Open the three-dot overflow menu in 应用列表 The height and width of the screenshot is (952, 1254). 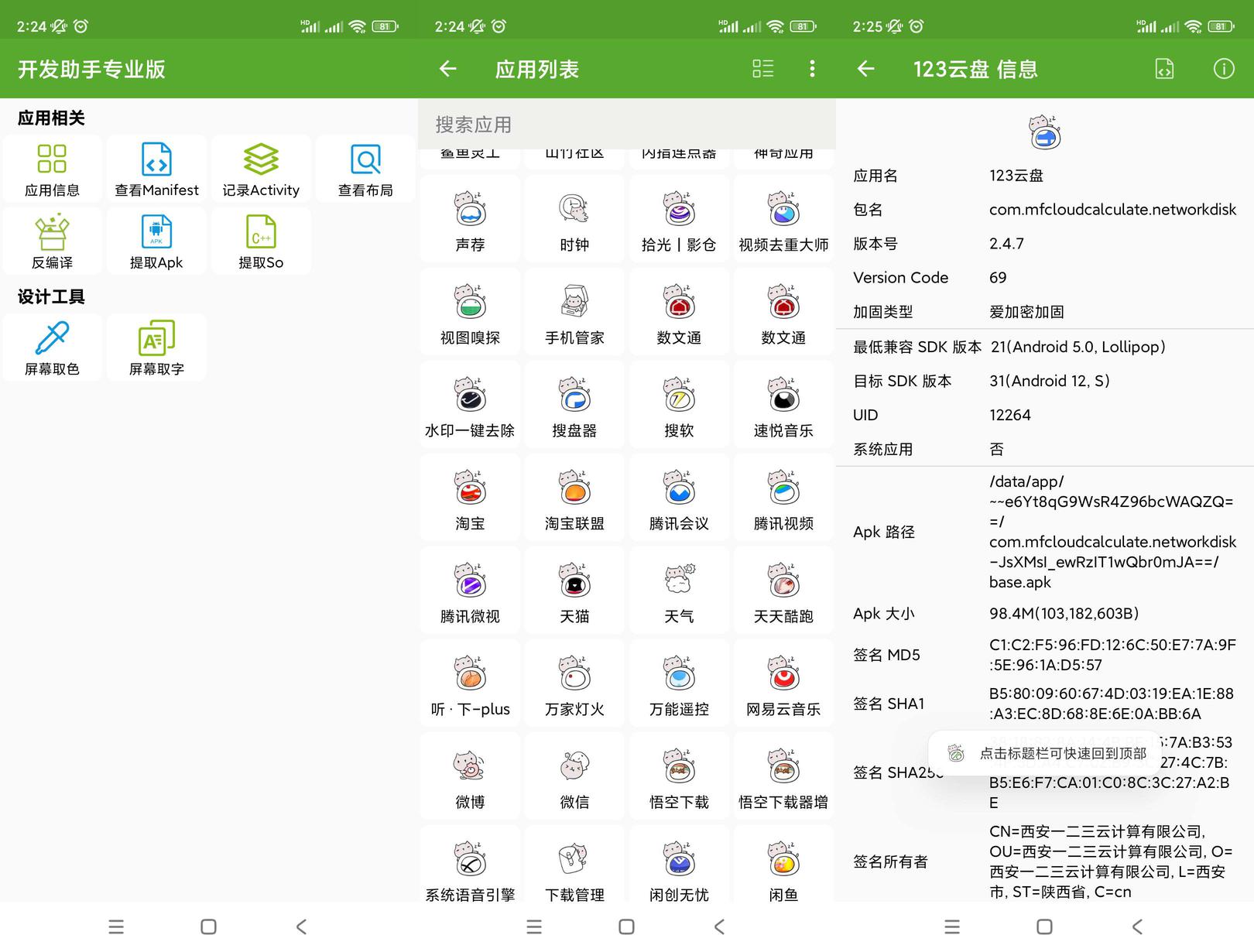tap(812, 69)
